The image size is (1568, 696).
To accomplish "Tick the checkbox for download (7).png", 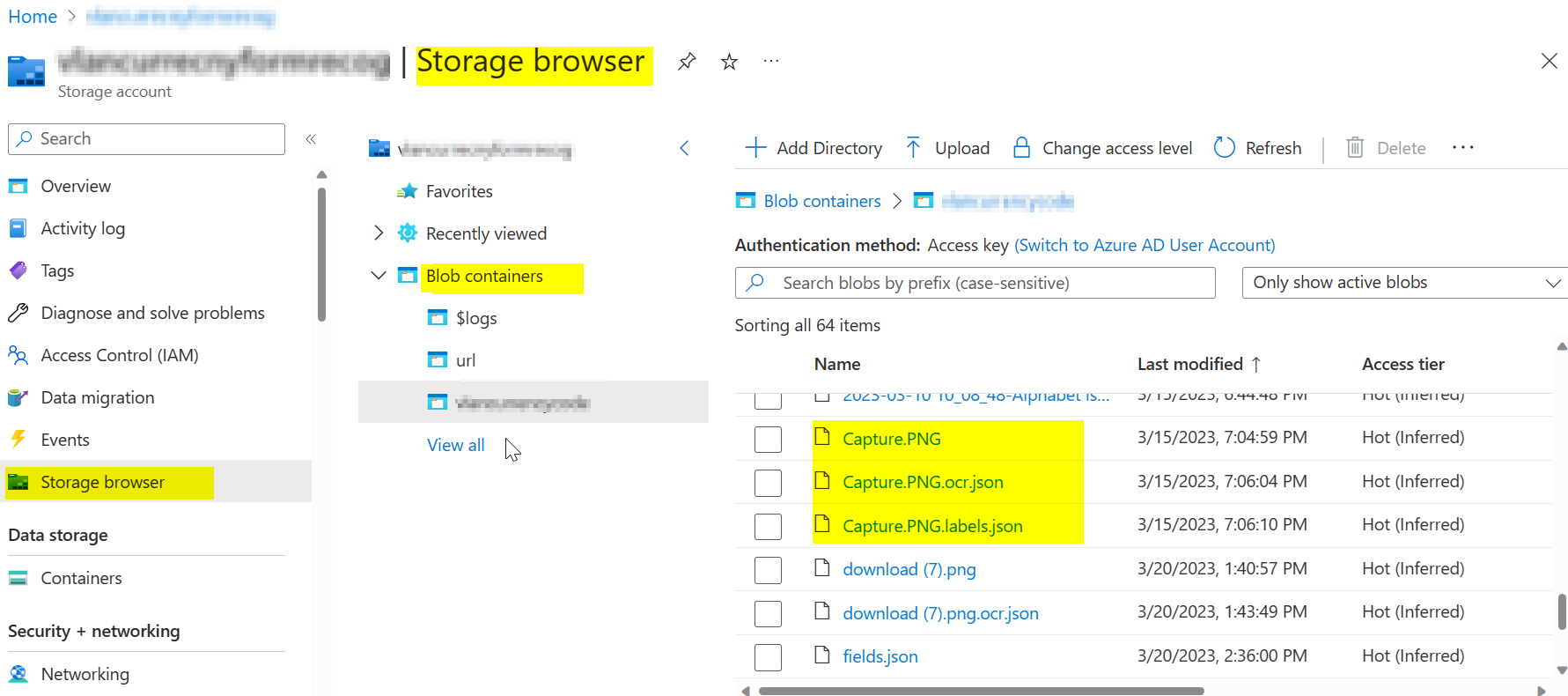I will [x=768, y=570].
